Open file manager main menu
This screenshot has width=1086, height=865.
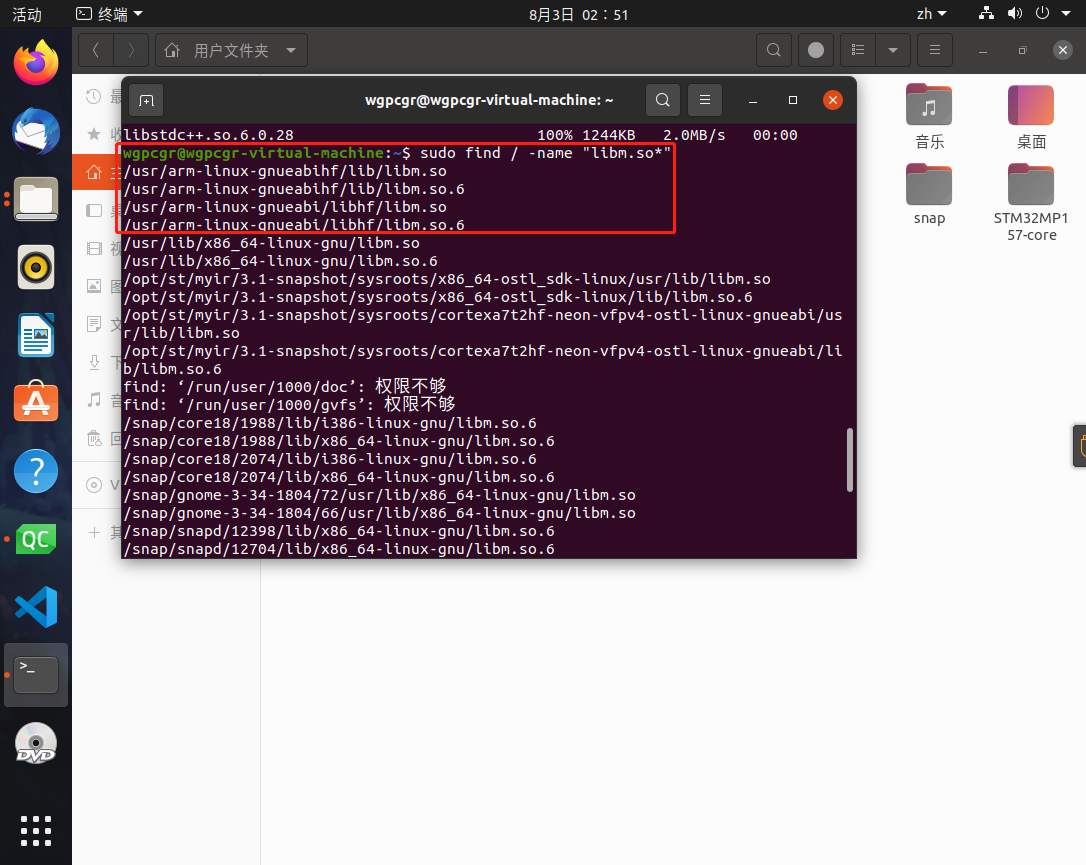pos(935,50)
